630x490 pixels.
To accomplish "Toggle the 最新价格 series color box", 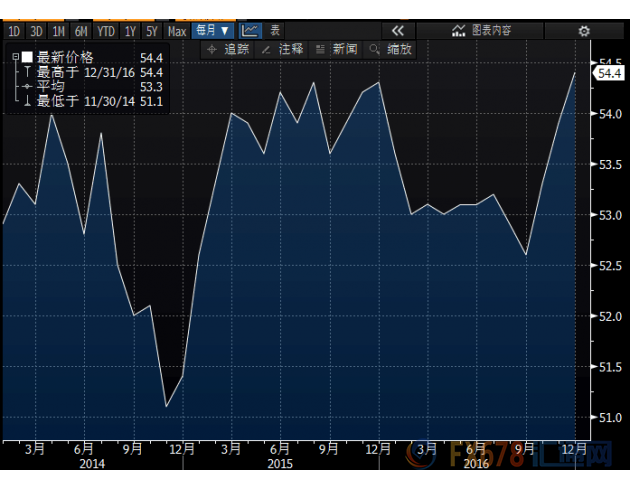I will click(x=27, y=57).
